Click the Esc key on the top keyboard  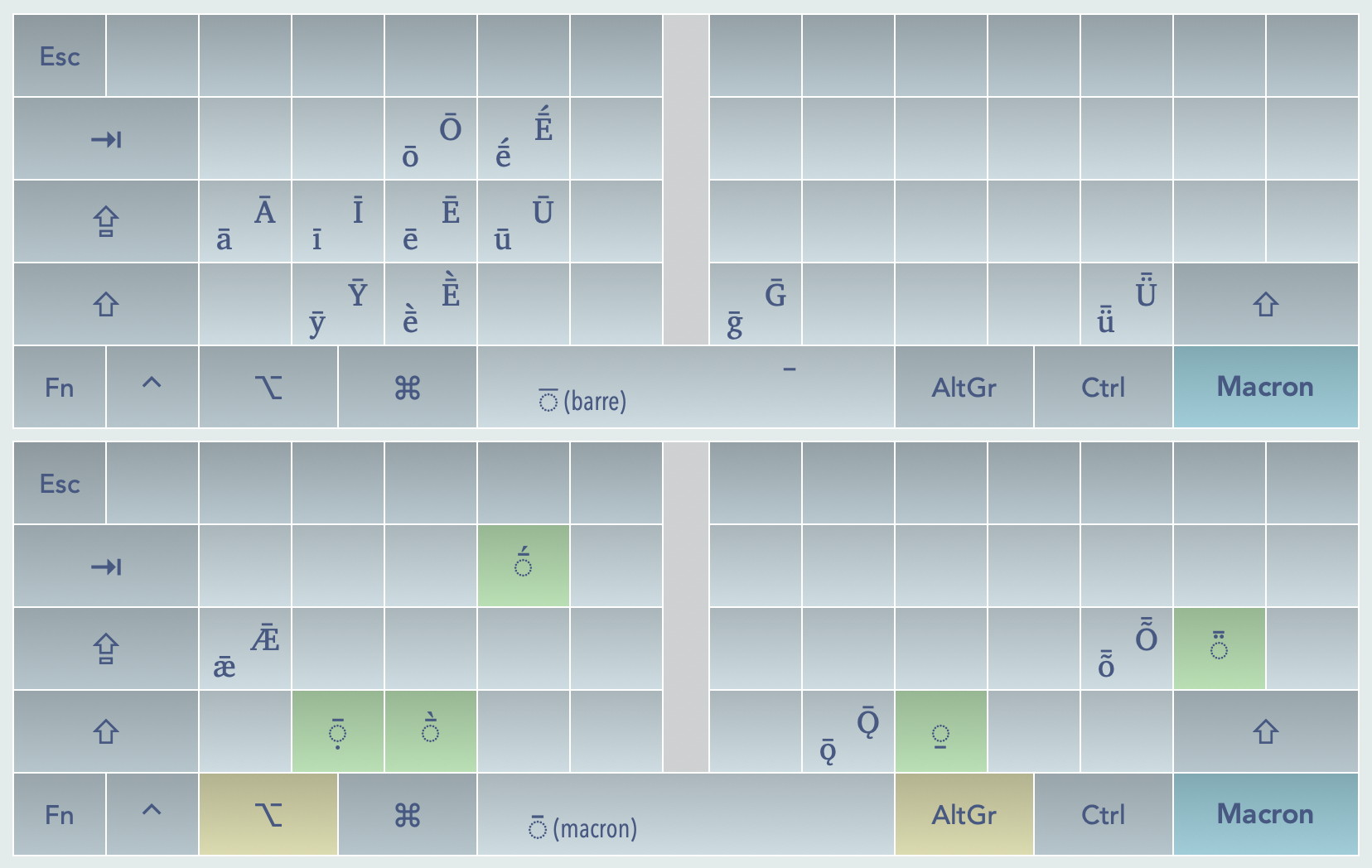60,56
